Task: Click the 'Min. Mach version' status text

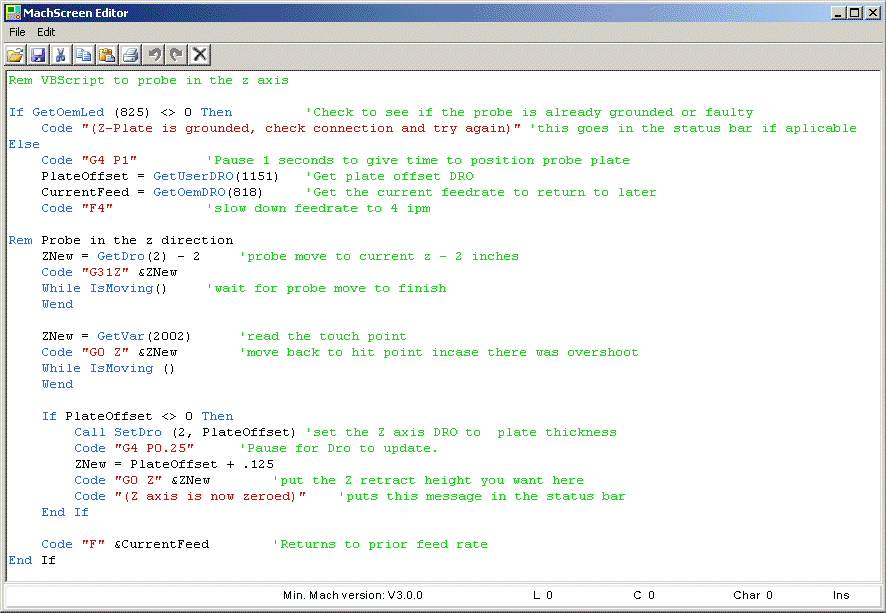Action: tap(352, 595)
